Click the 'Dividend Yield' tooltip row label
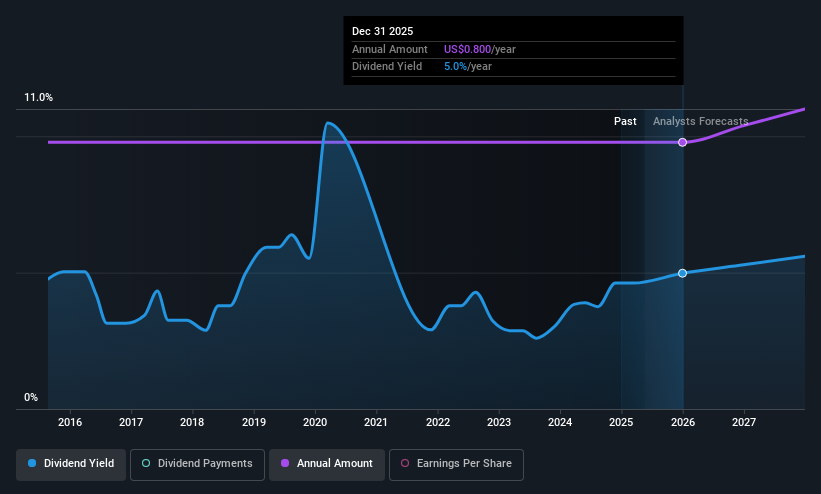Image resolution: width=821 pixels, height=494 pixels. tap(387, 67)
